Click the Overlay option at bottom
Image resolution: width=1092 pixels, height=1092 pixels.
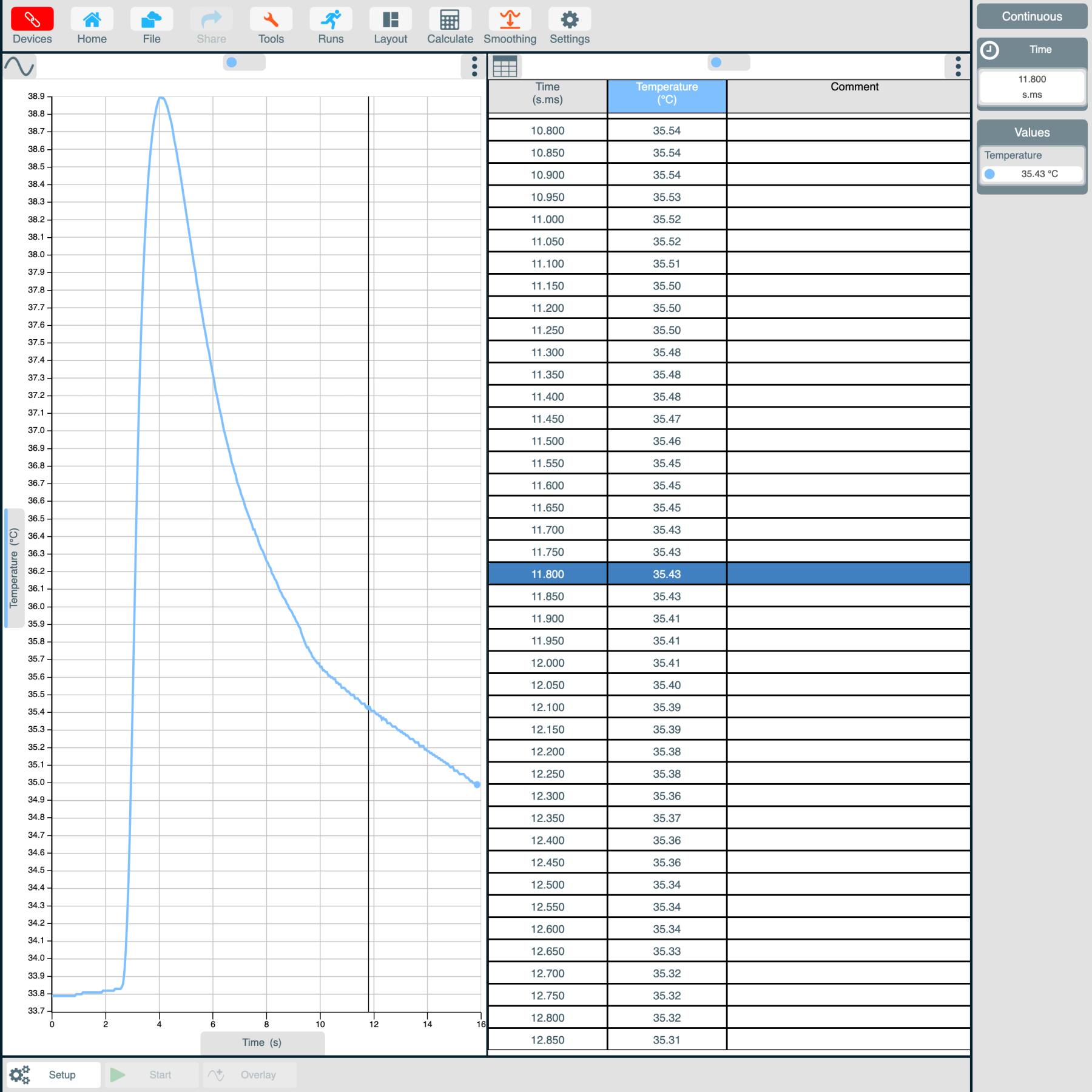[x=258, y=1074]
